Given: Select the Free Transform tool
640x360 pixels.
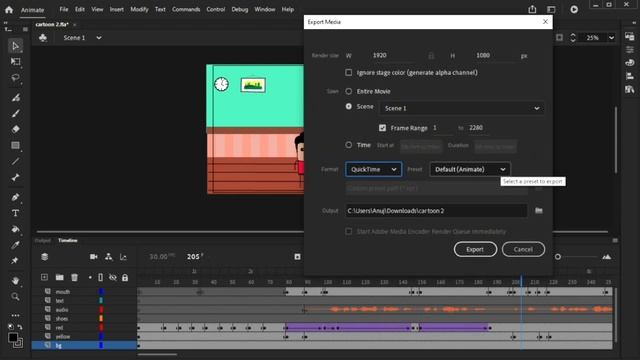Looking at the screenshot, I should tap(15, 62).
